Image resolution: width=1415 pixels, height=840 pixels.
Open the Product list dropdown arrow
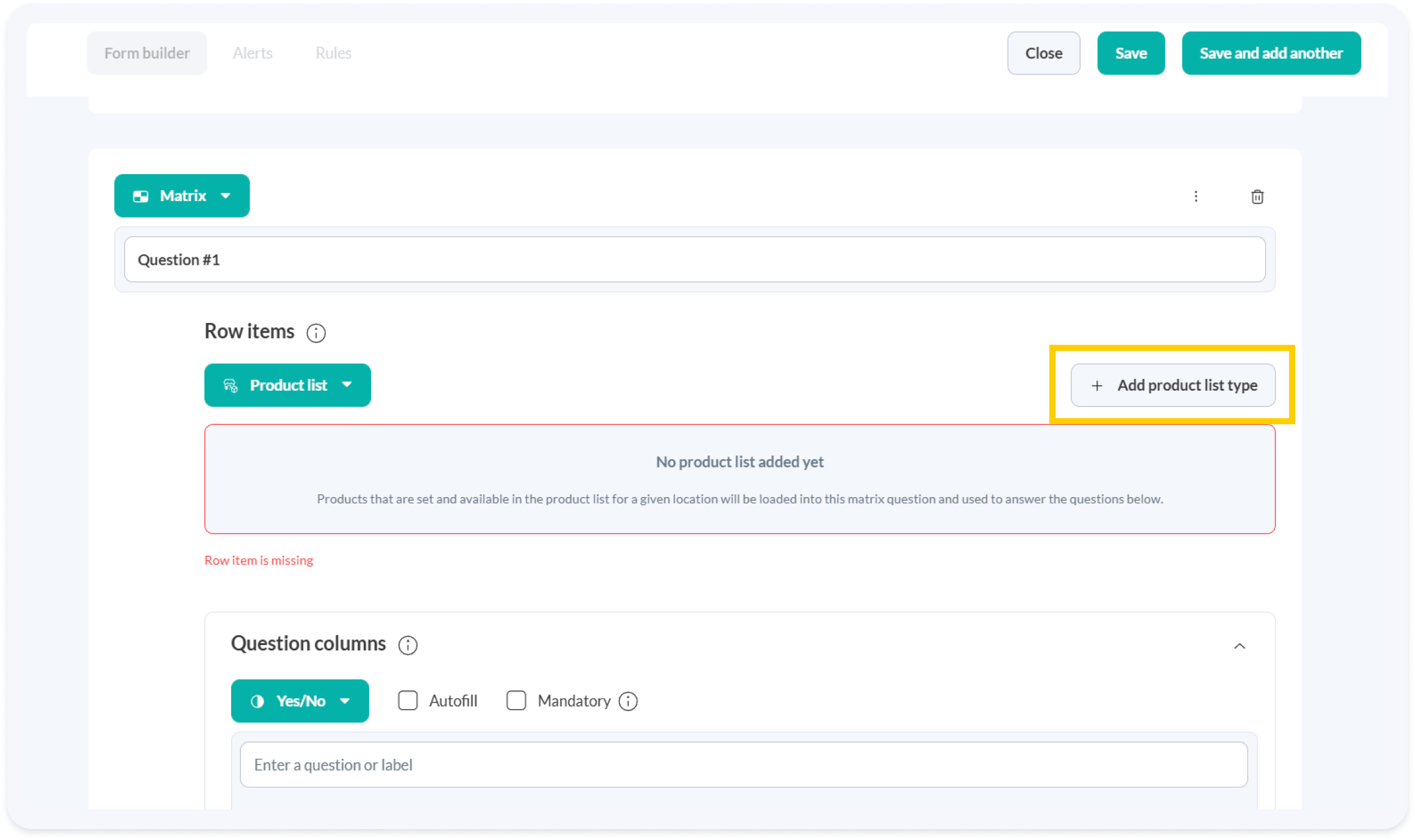(347, 385)
